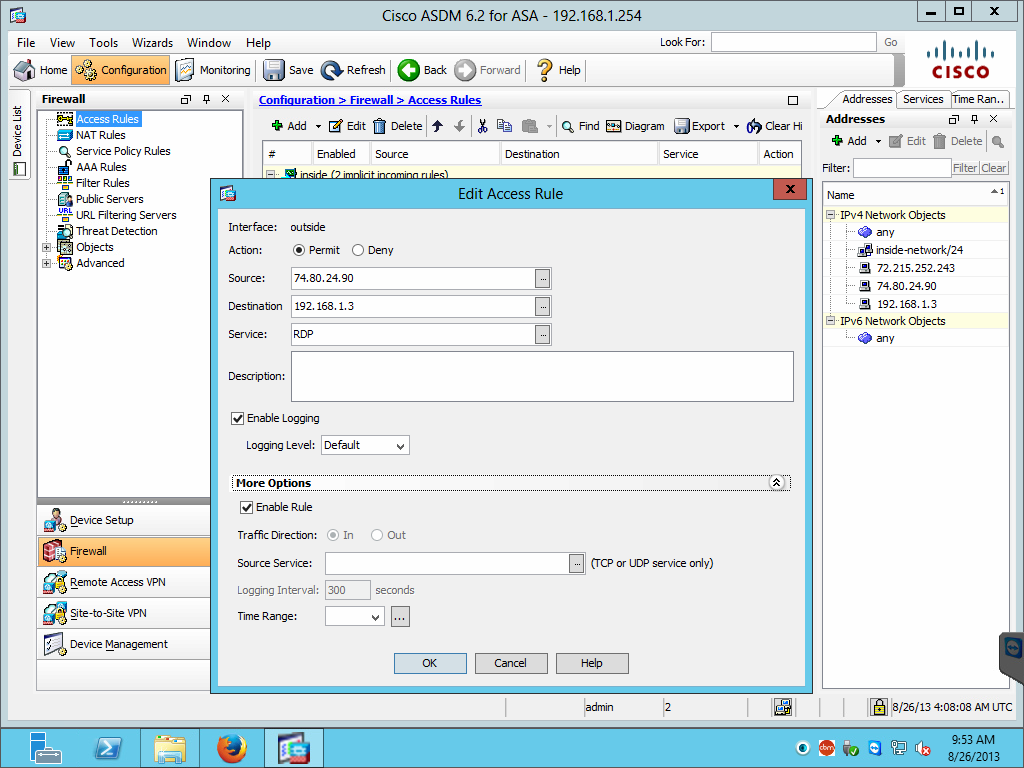
Task: Click the Refresh toolbar icon
Action: click(332, 70)
